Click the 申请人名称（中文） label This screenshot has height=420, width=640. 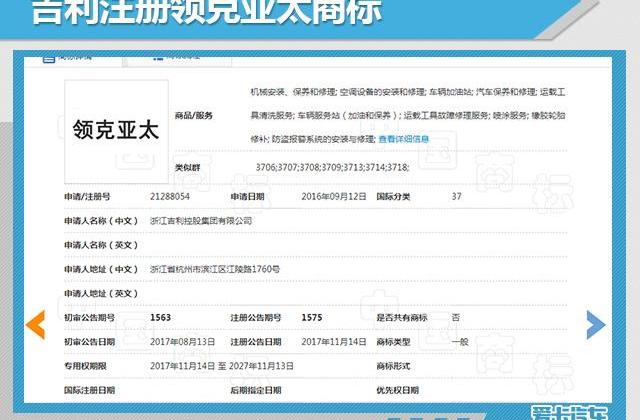pos(102,221)
